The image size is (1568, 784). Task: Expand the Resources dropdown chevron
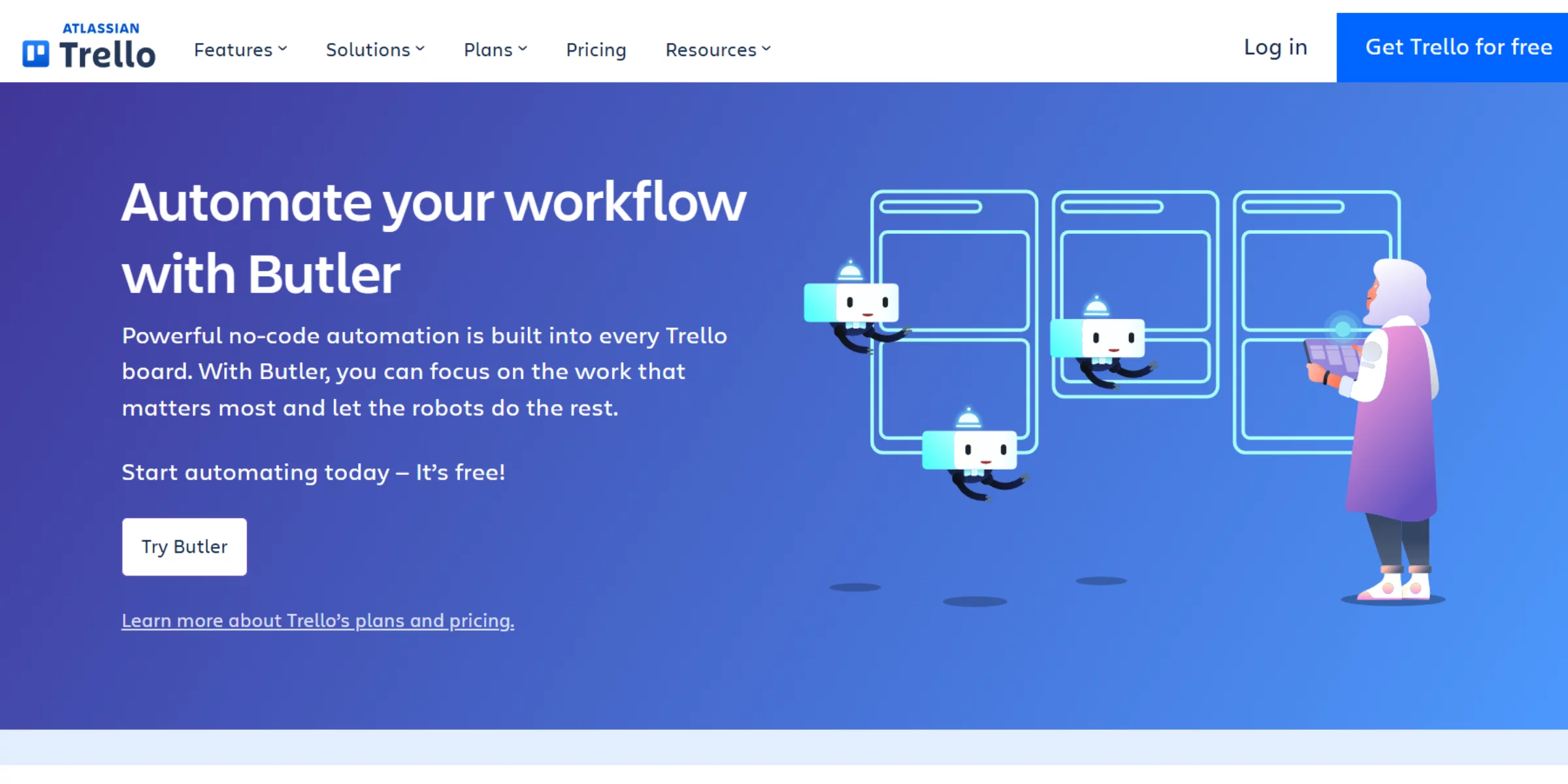pyautogui.click(x=766, y=49)
